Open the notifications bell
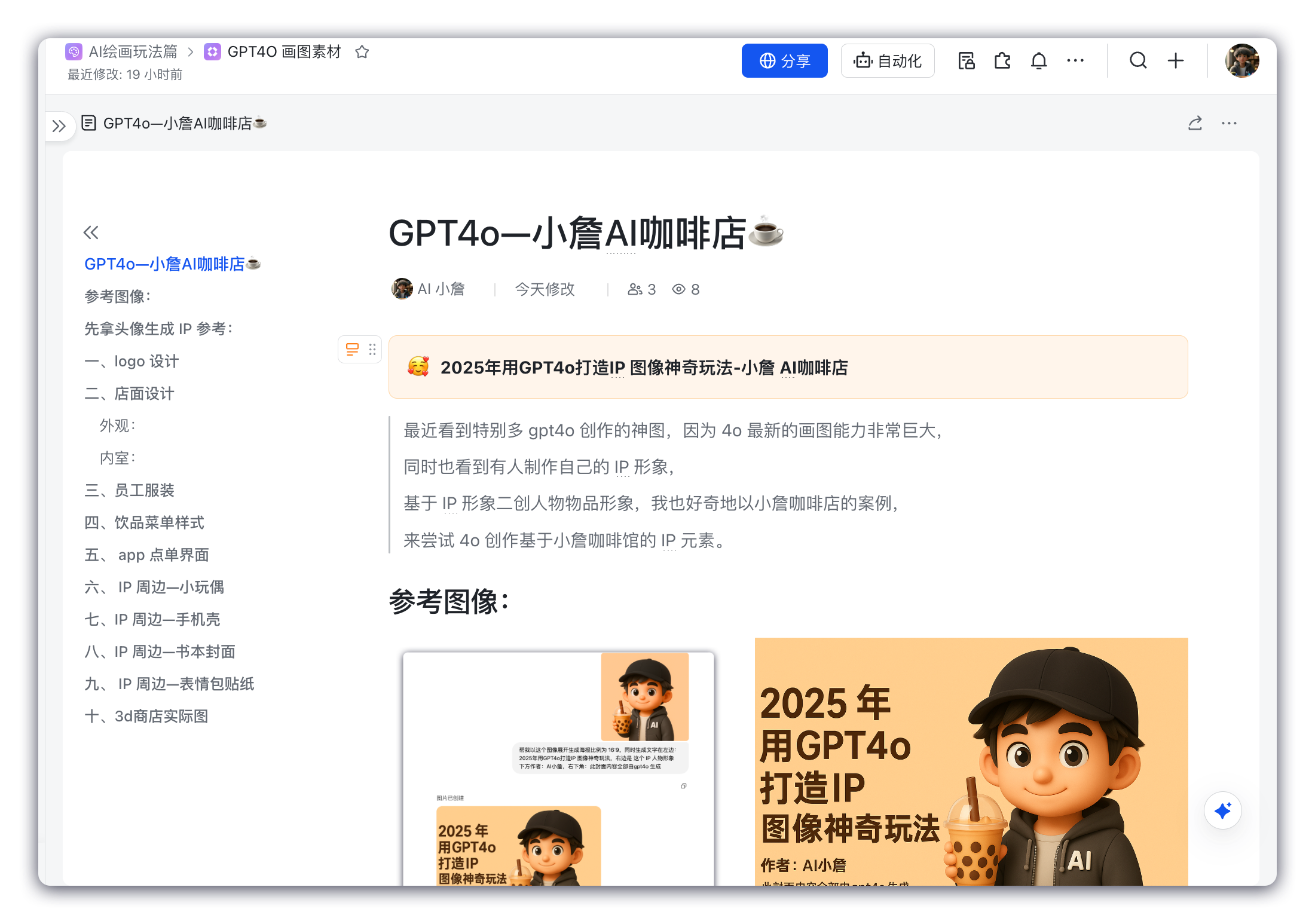 pos(1039,60)
